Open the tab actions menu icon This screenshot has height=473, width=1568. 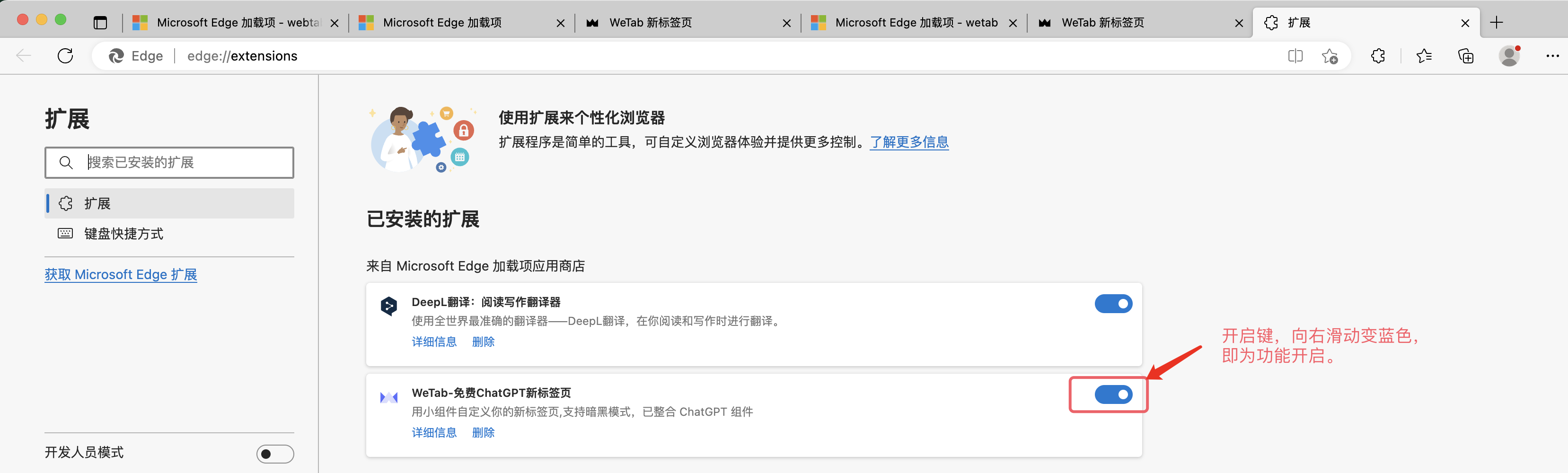100,23
